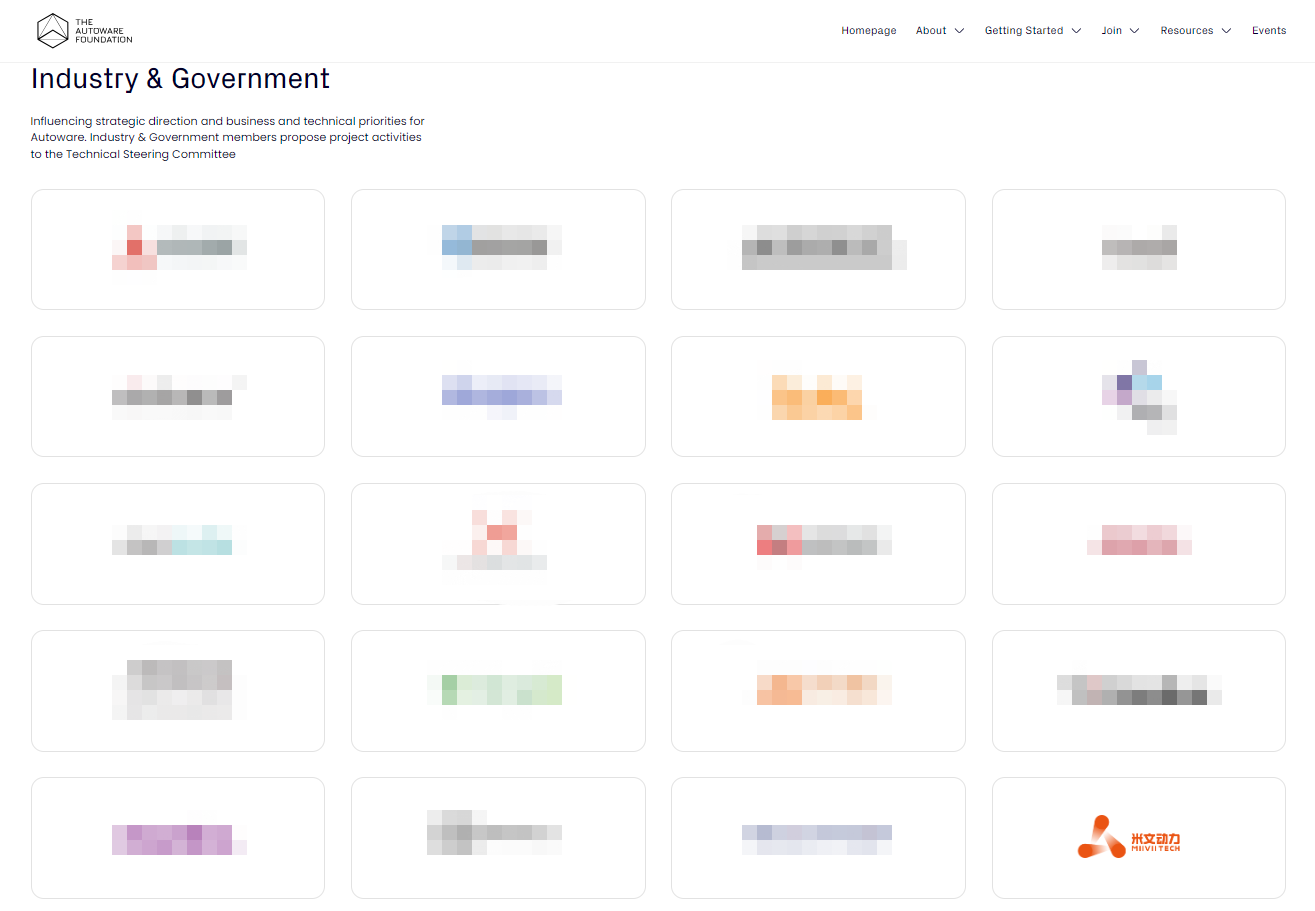This screenshot has width=1315, height=911.
Task: Open the Events page link
Action: (1268, 31)
